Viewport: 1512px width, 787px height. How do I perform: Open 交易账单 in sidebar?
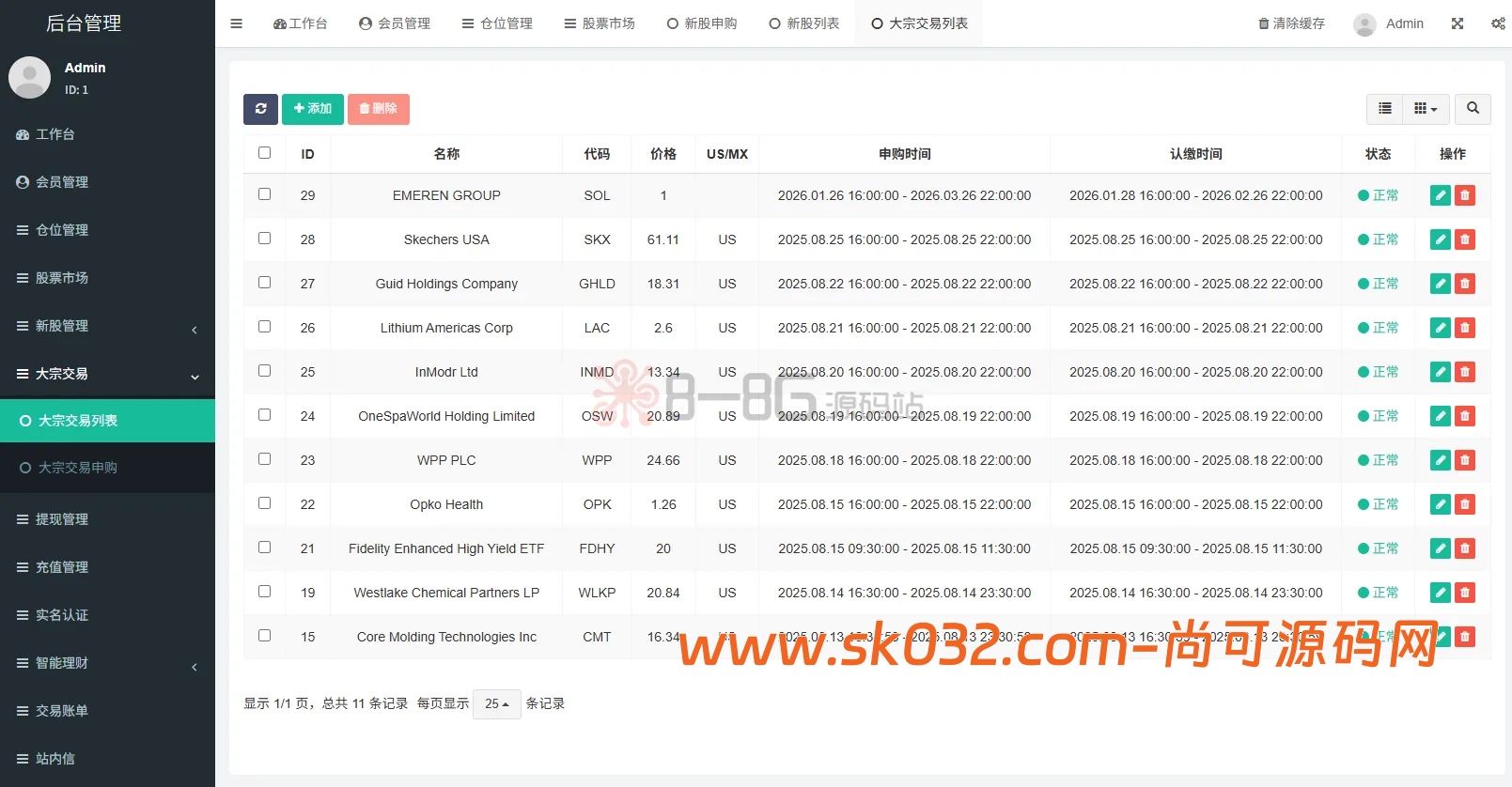pyautogui.click(x=107, y=711)
